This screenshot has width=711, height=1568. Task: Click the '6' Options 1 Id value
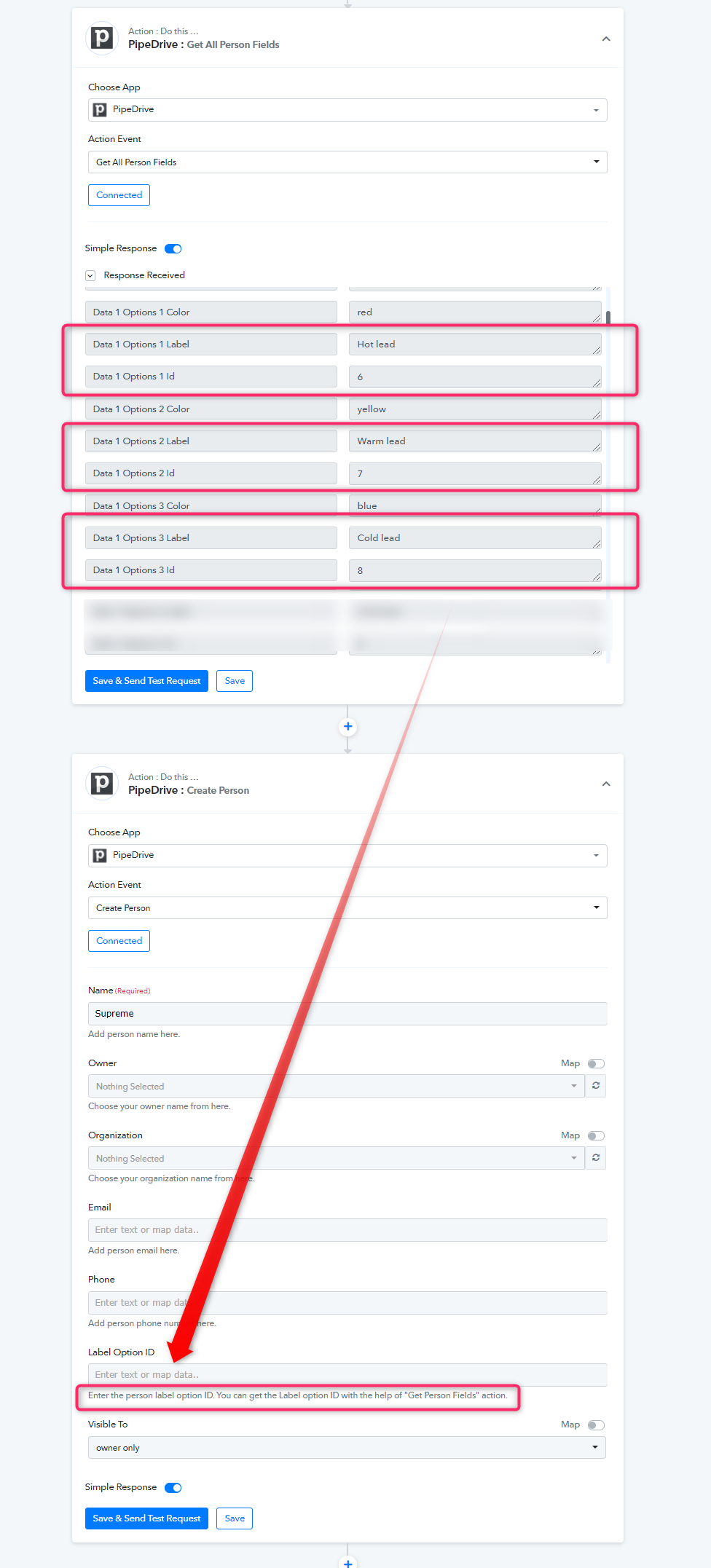(475, 377)
